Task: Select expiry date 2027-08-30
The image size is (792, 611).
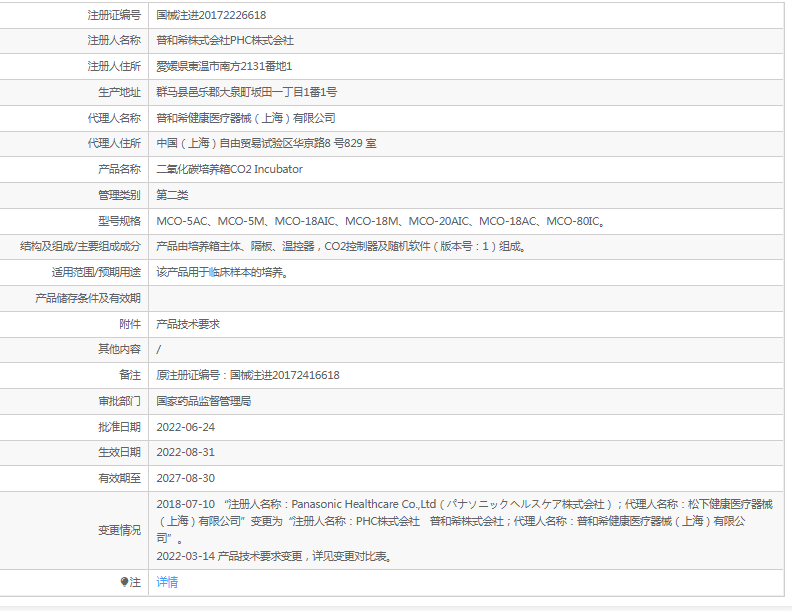Action: click(185, 478)
